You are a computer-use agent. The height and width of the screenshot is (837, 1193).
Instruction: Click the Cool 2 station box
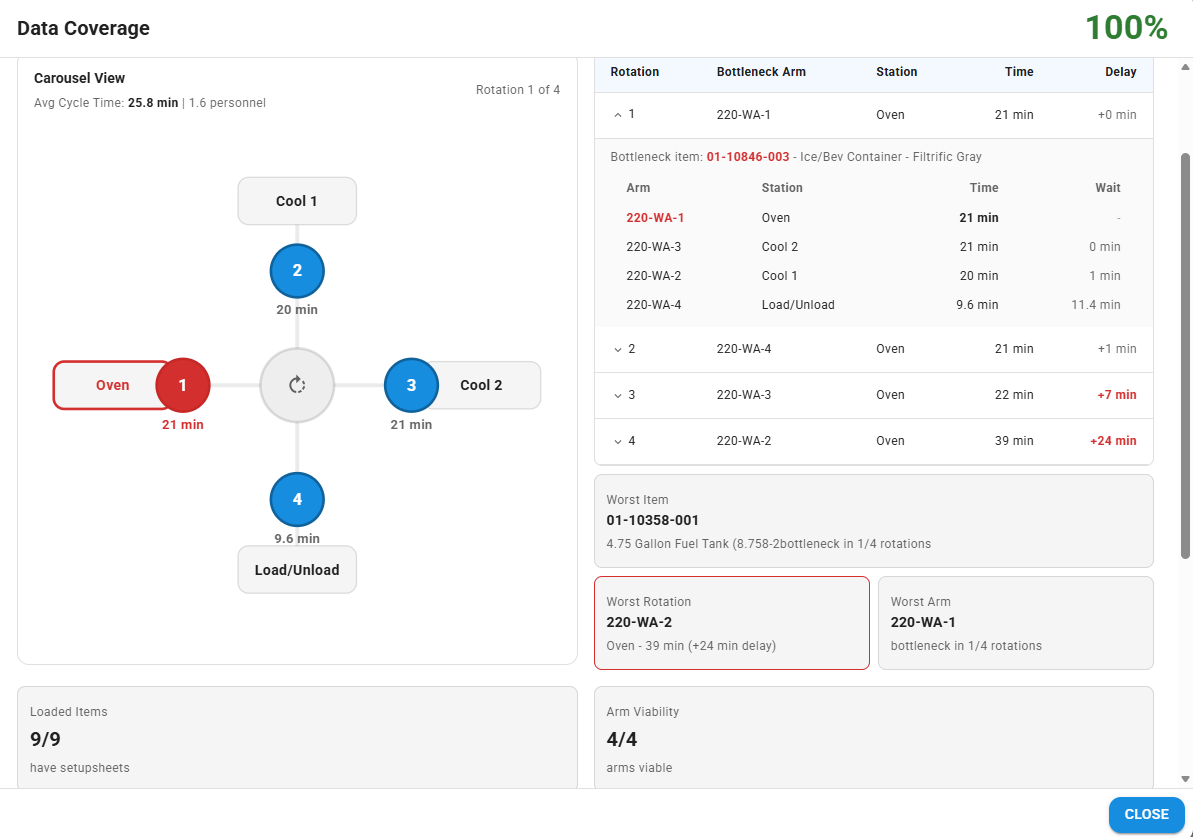tap(481, 385)
